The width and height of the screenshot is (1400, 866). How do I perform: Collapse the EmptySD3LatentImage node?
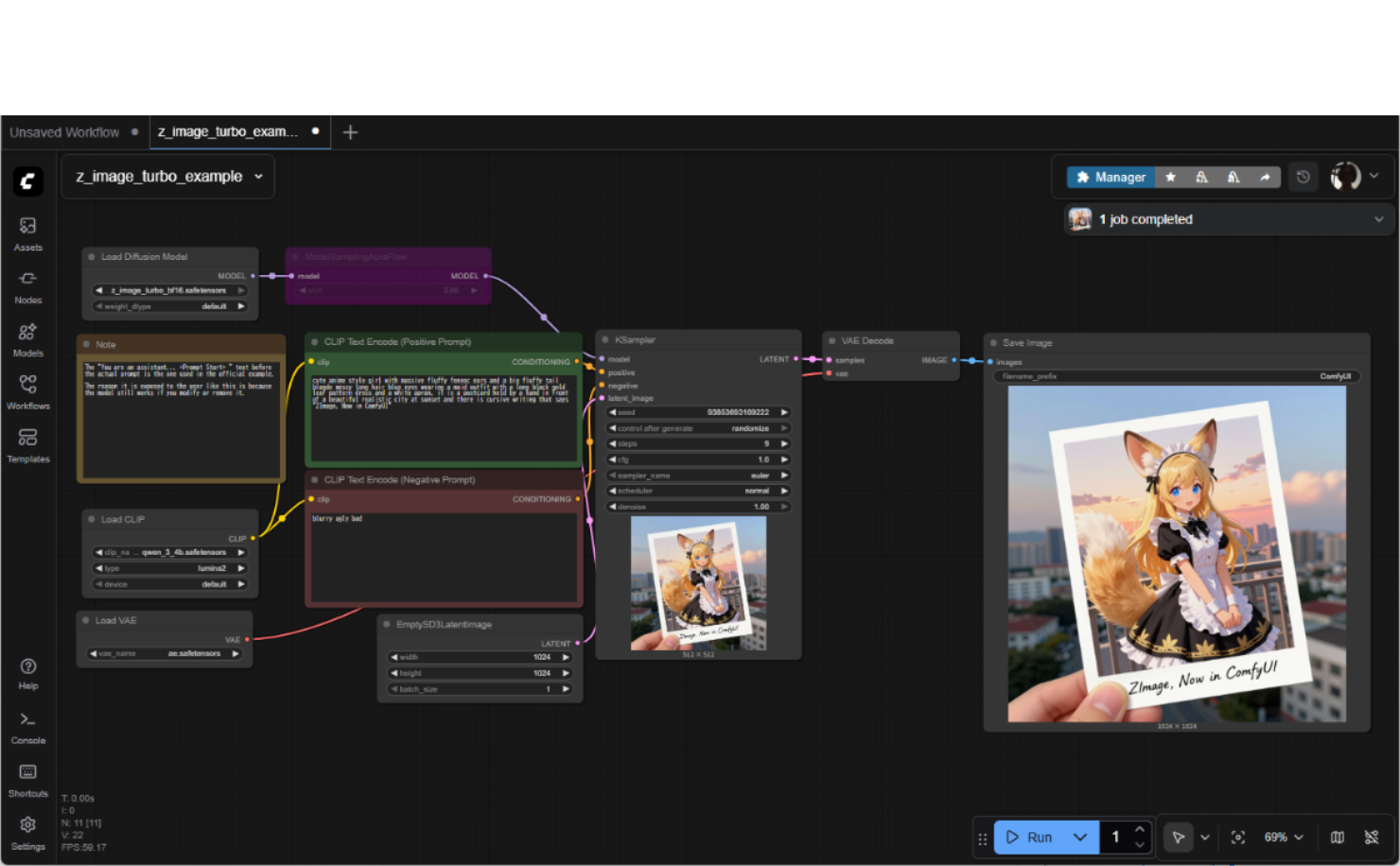[x=387, y=625]
